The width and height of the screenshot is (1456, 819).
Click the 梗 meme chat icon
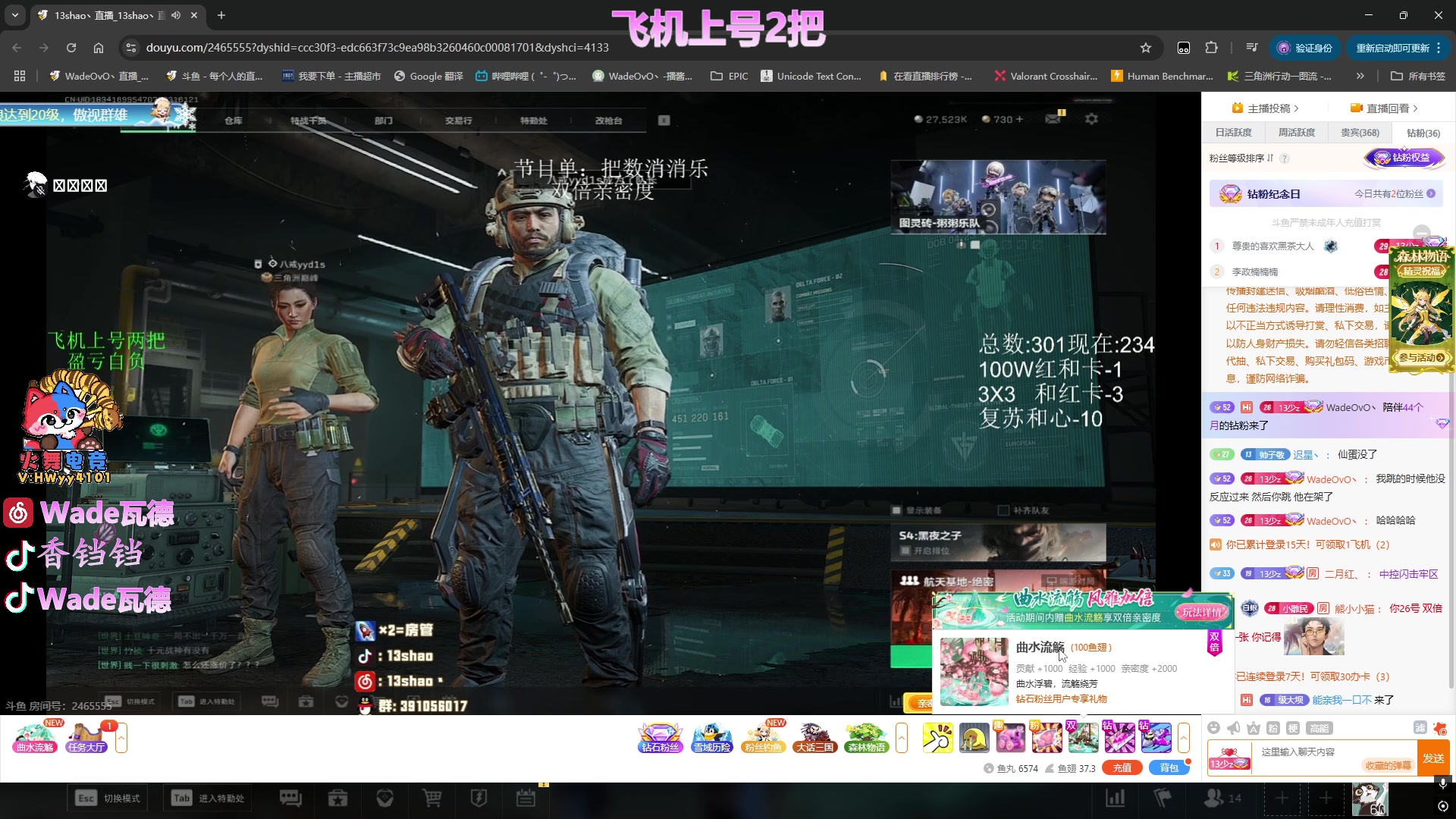coord(1293,728)
